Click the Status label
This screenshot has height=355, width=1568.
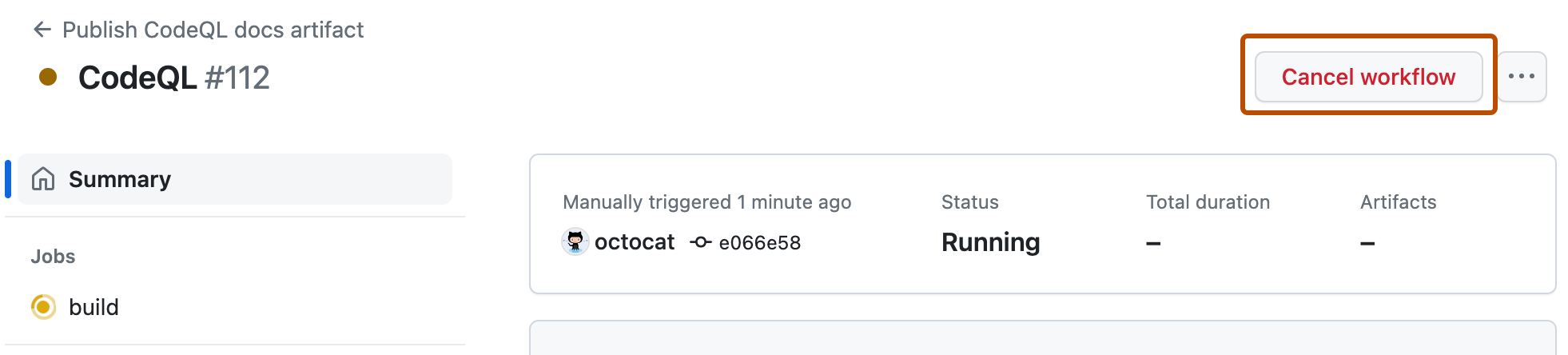click(969, 202)
